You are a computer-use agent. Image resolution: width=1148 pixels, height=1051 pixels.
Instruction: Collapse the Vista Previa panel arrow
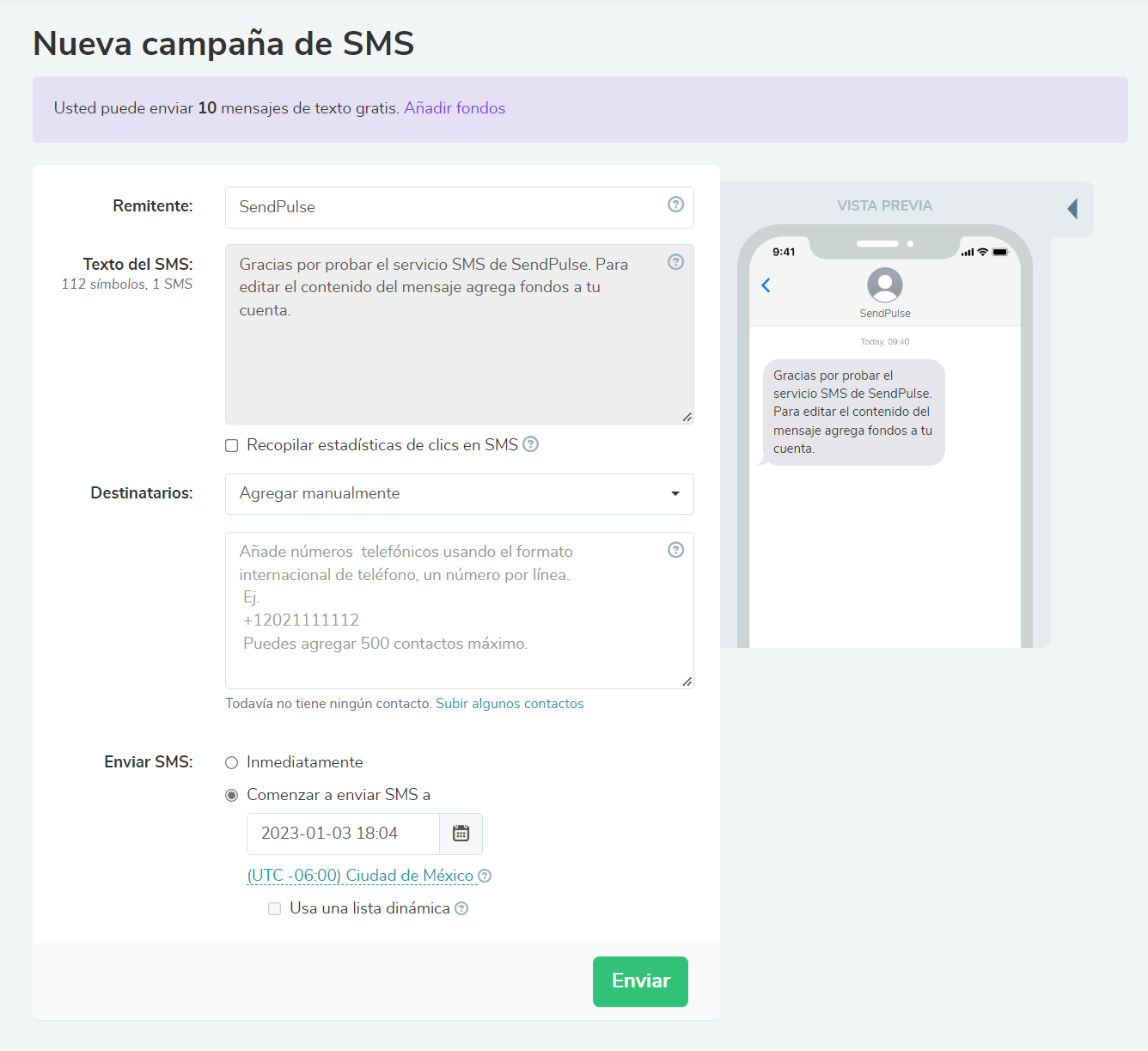(x=1072, y=208)
